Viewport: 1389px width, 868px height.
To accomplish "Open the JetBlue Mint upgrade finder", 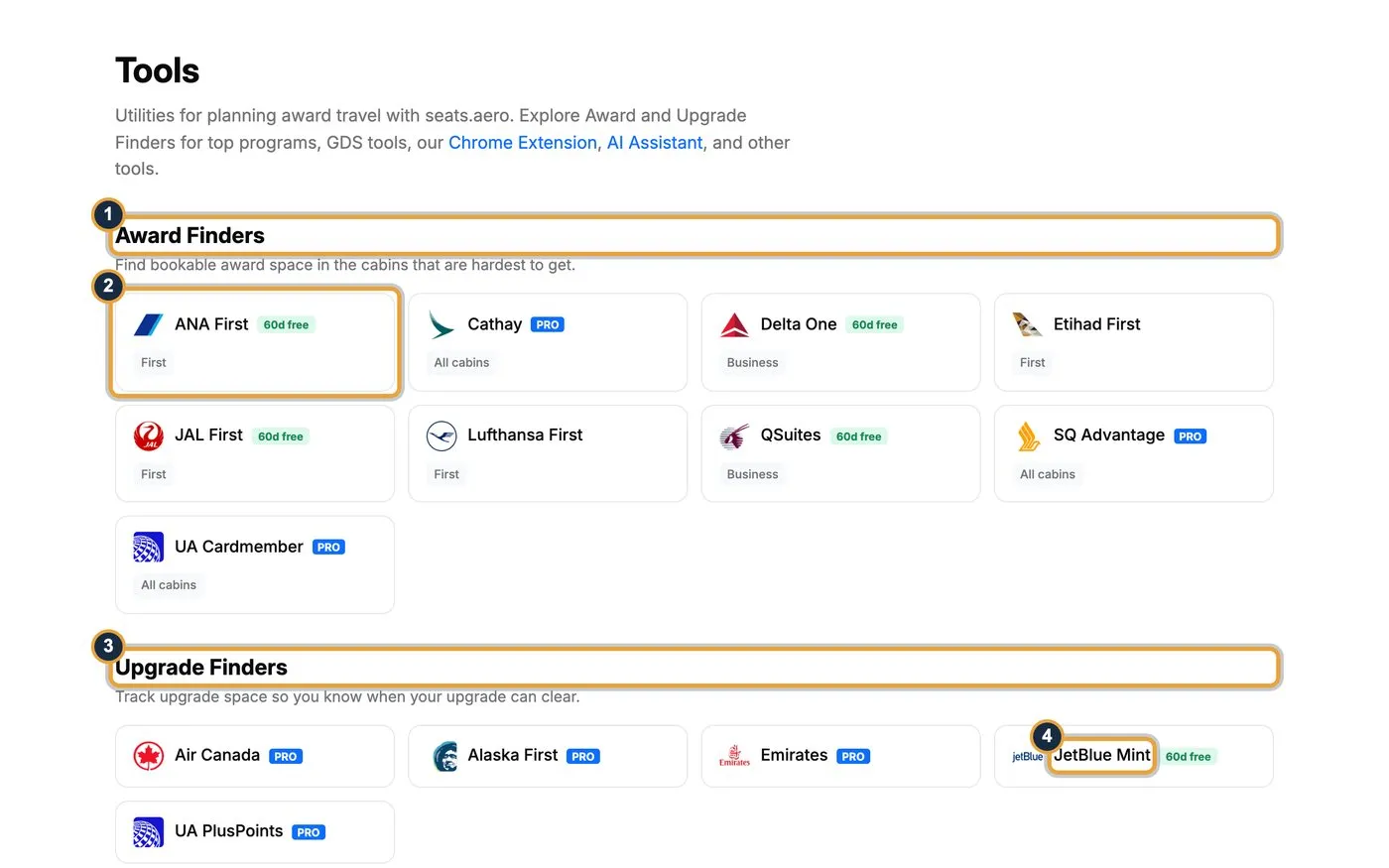I will [1134, 756].
